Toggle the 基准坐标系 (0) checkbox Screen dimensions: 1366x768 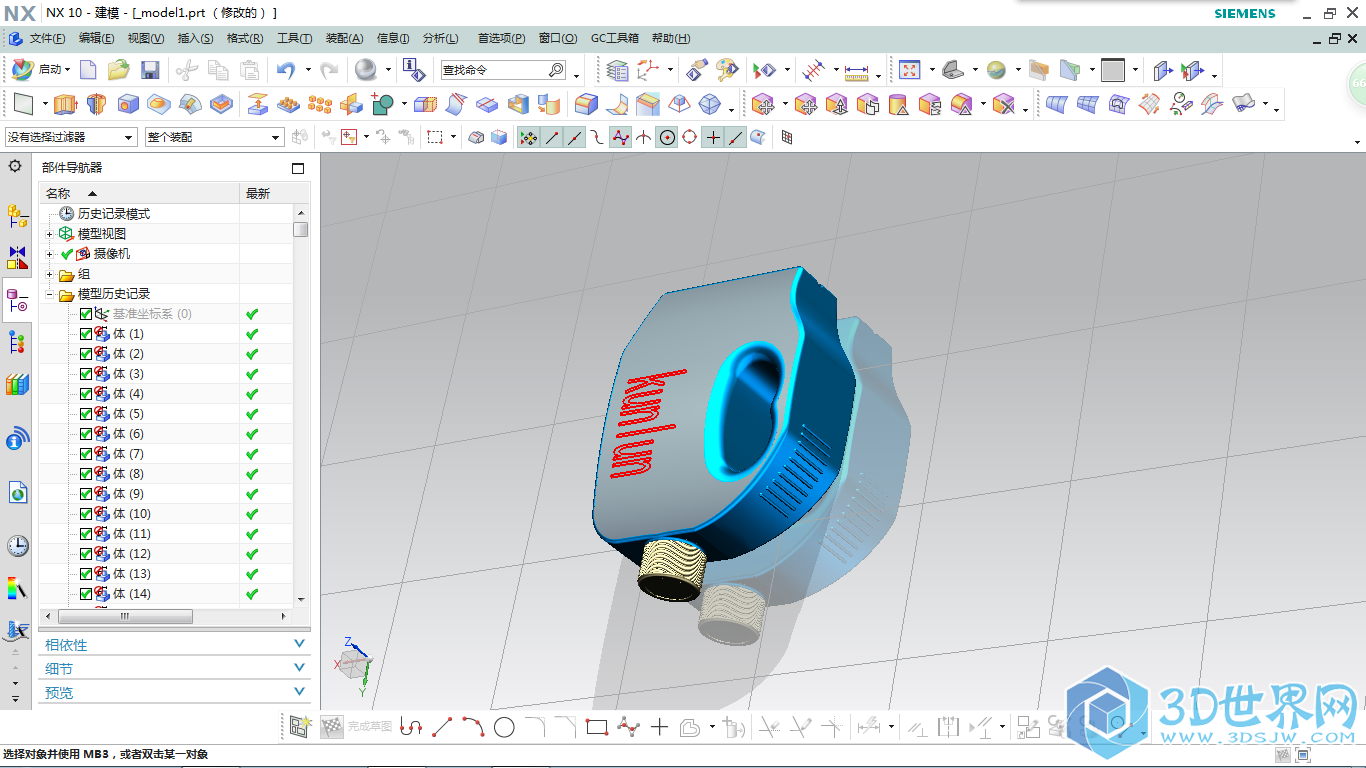coord(85,314)
